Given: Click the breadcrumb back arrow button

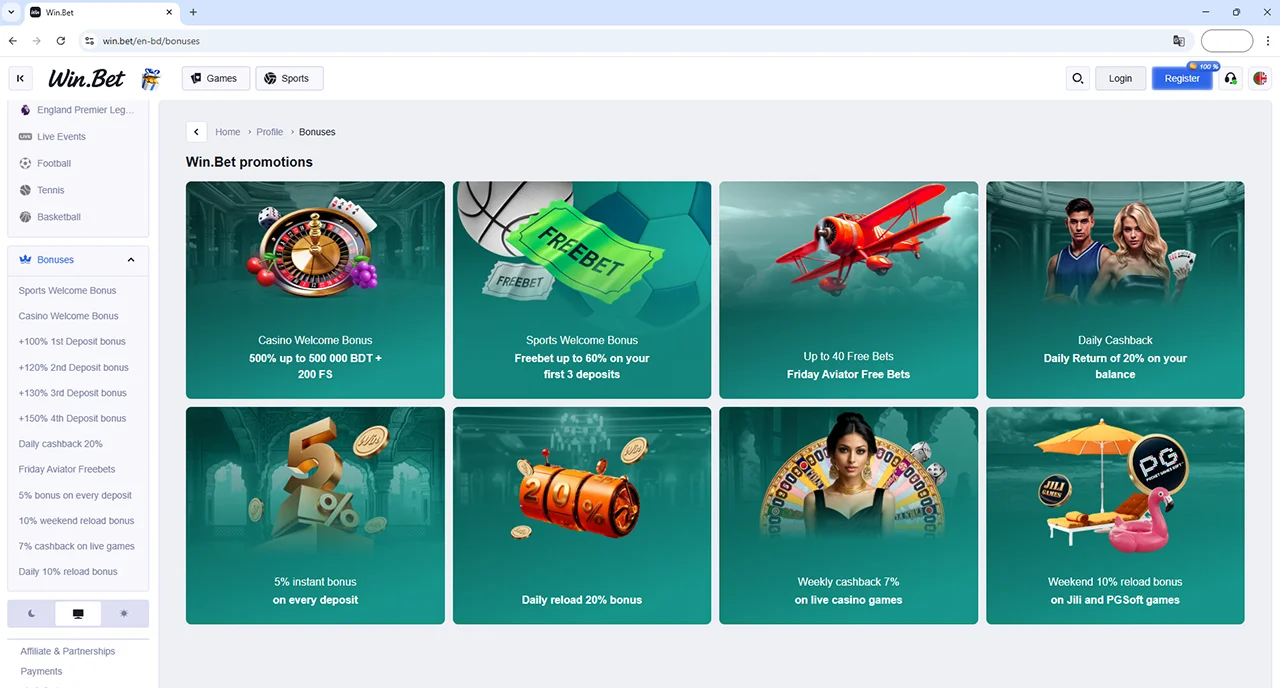Looking at the screenshot, I should (197, 132).
